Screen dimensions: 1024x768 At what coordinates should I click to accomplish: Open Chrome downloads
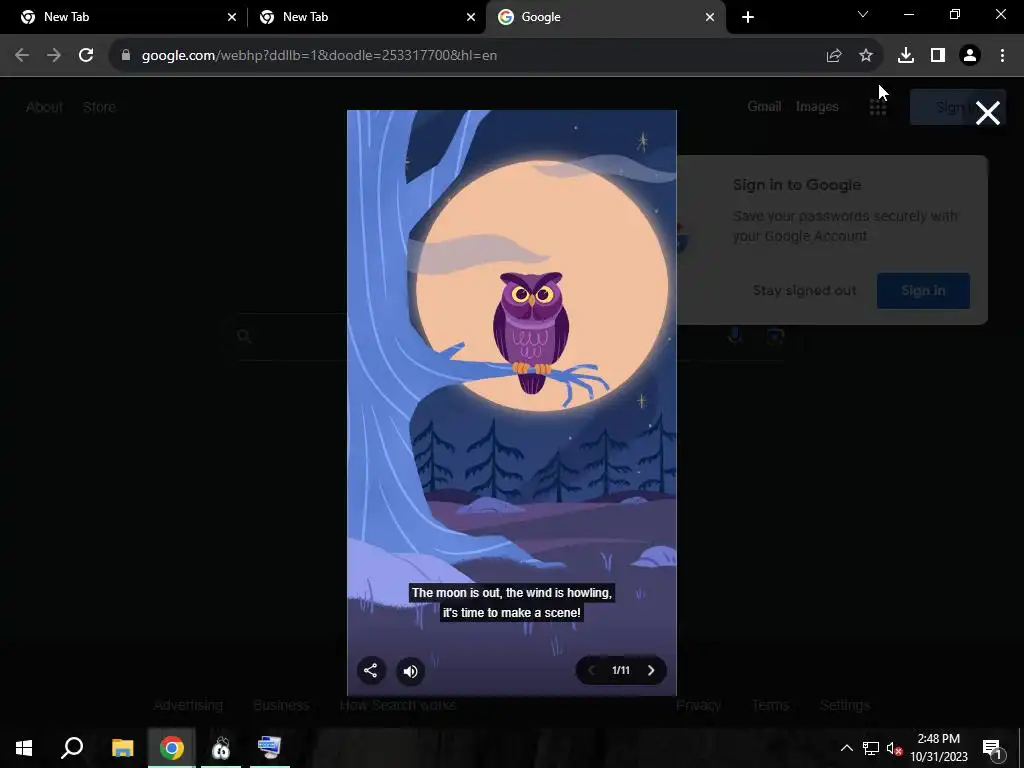pos(906,56)
